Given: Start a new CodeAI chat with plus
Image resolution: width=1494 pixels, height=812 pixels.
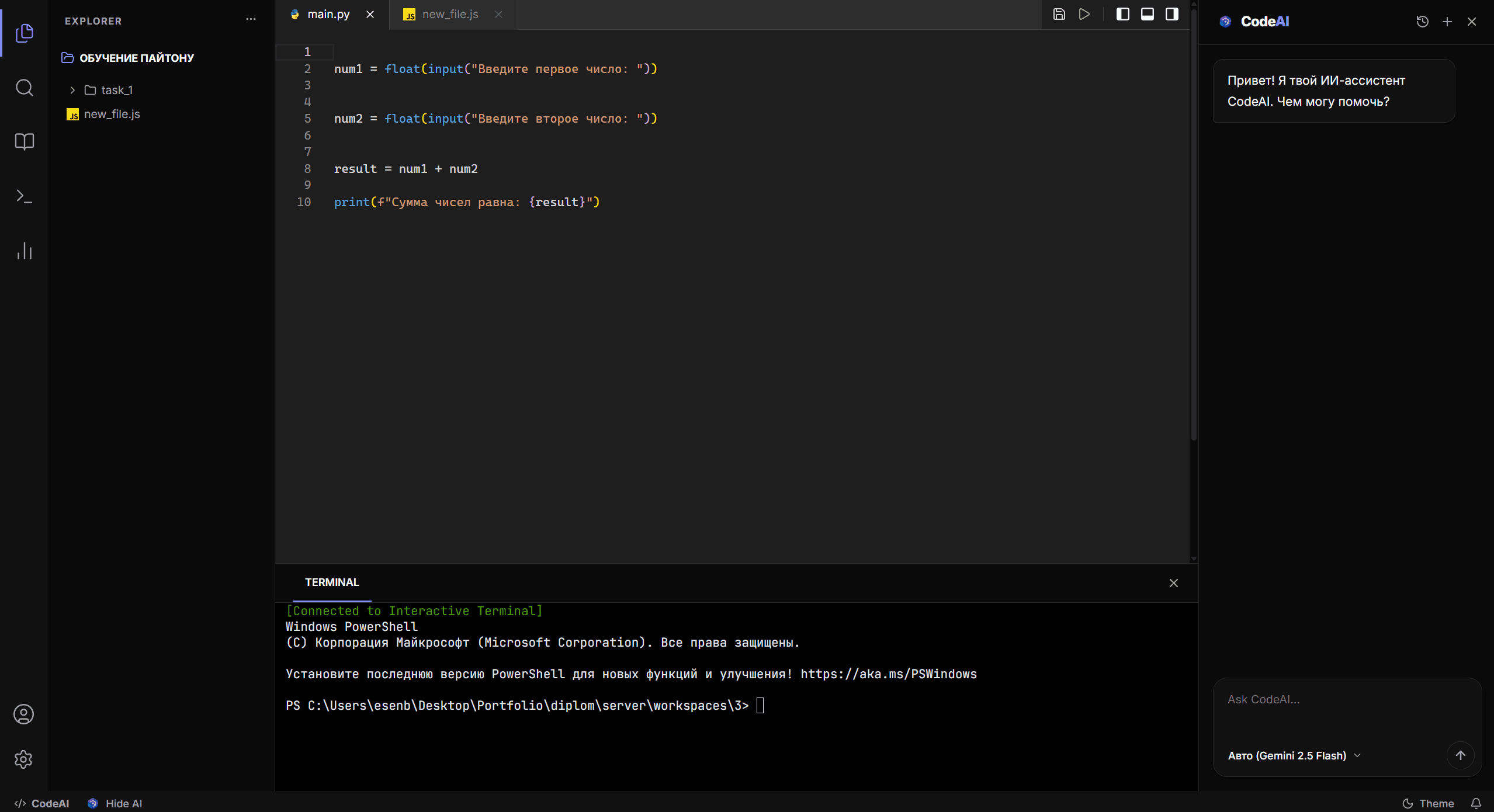Looking at the screenshot, I should point(1447,22).
